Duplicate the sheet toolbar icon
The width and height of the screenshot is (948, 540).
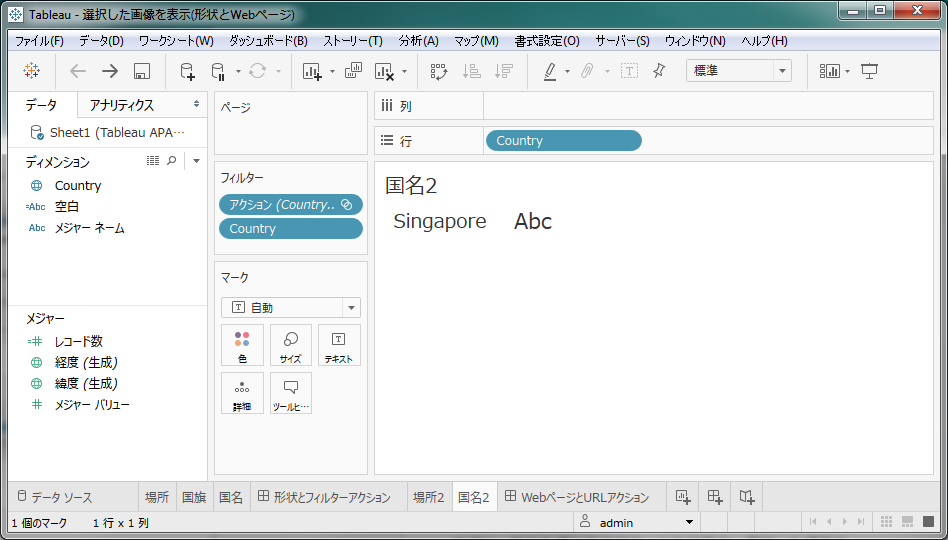[353, 71]
